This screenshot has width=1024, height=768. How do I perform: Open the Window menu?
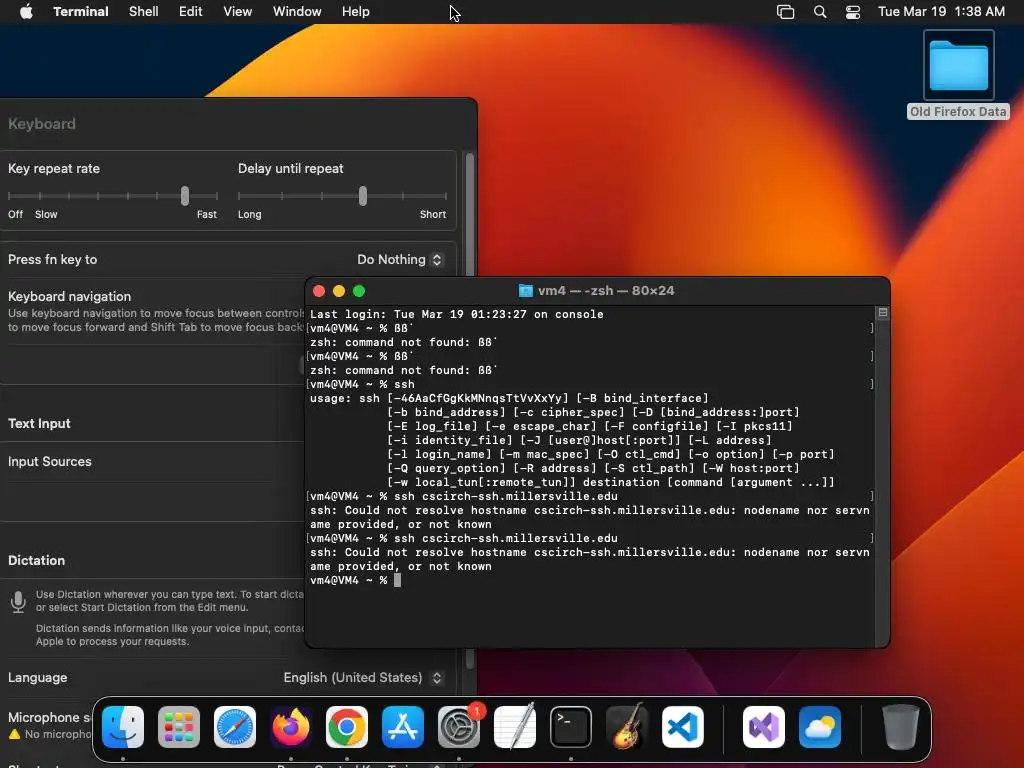click(x=297, y=12)
